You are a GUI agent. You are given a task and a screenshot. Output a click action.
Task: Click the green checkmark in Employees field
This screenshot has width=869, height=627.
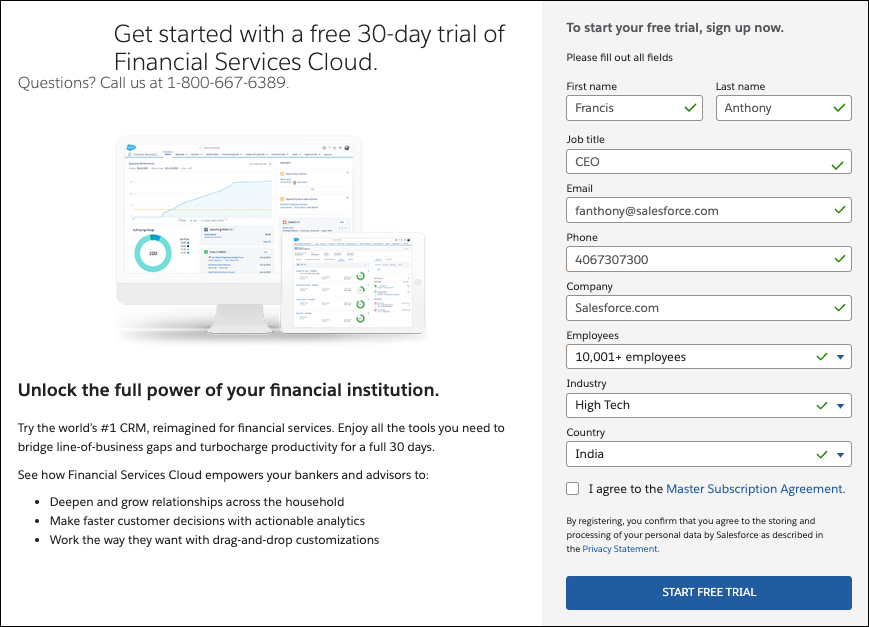822,356
